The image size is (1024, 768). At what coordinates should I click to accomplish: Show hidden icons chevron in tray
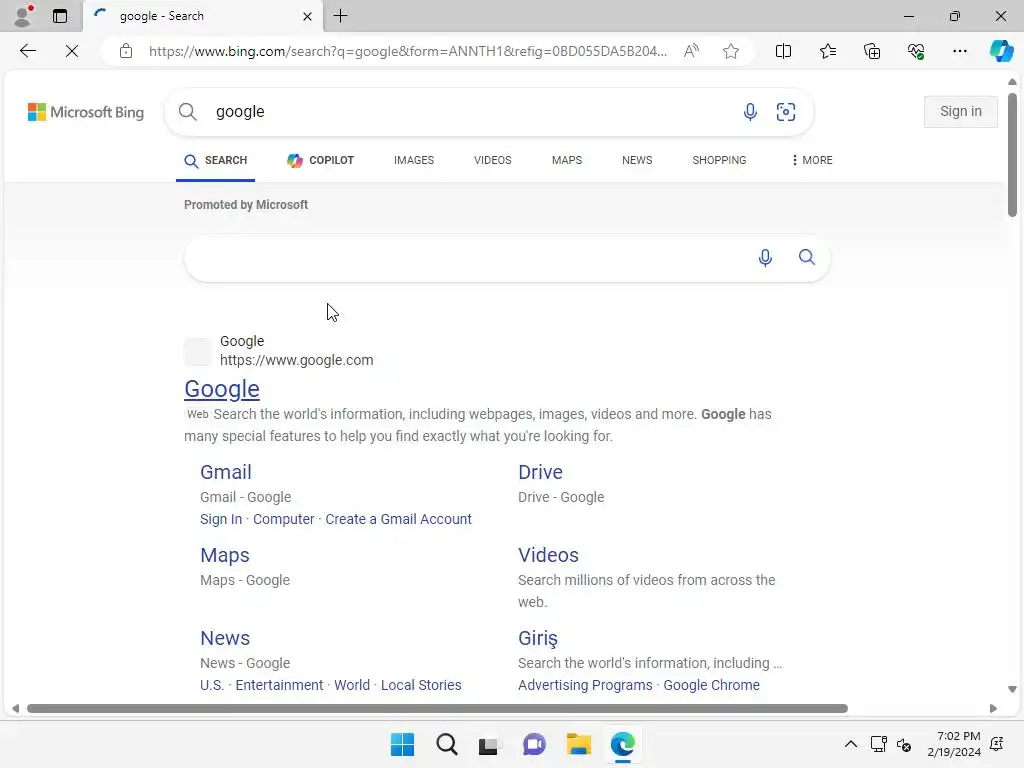(850, 744)
